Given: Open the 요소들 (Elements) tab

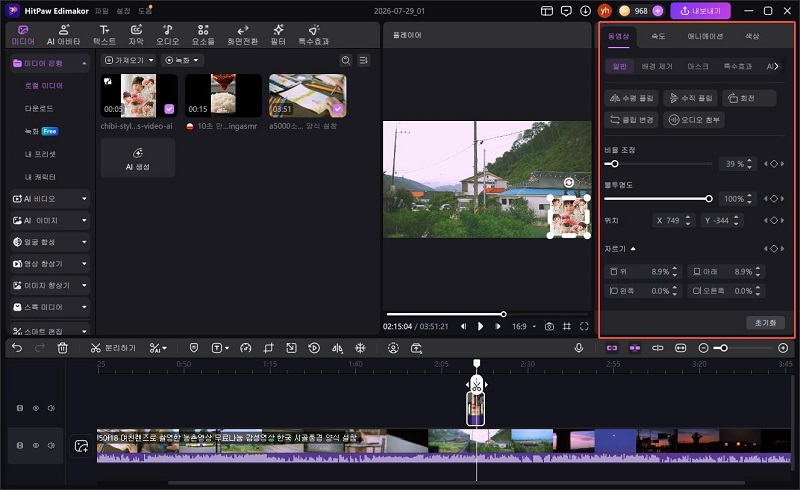Looking at the screenshot, I should click(x=203, y=35).
